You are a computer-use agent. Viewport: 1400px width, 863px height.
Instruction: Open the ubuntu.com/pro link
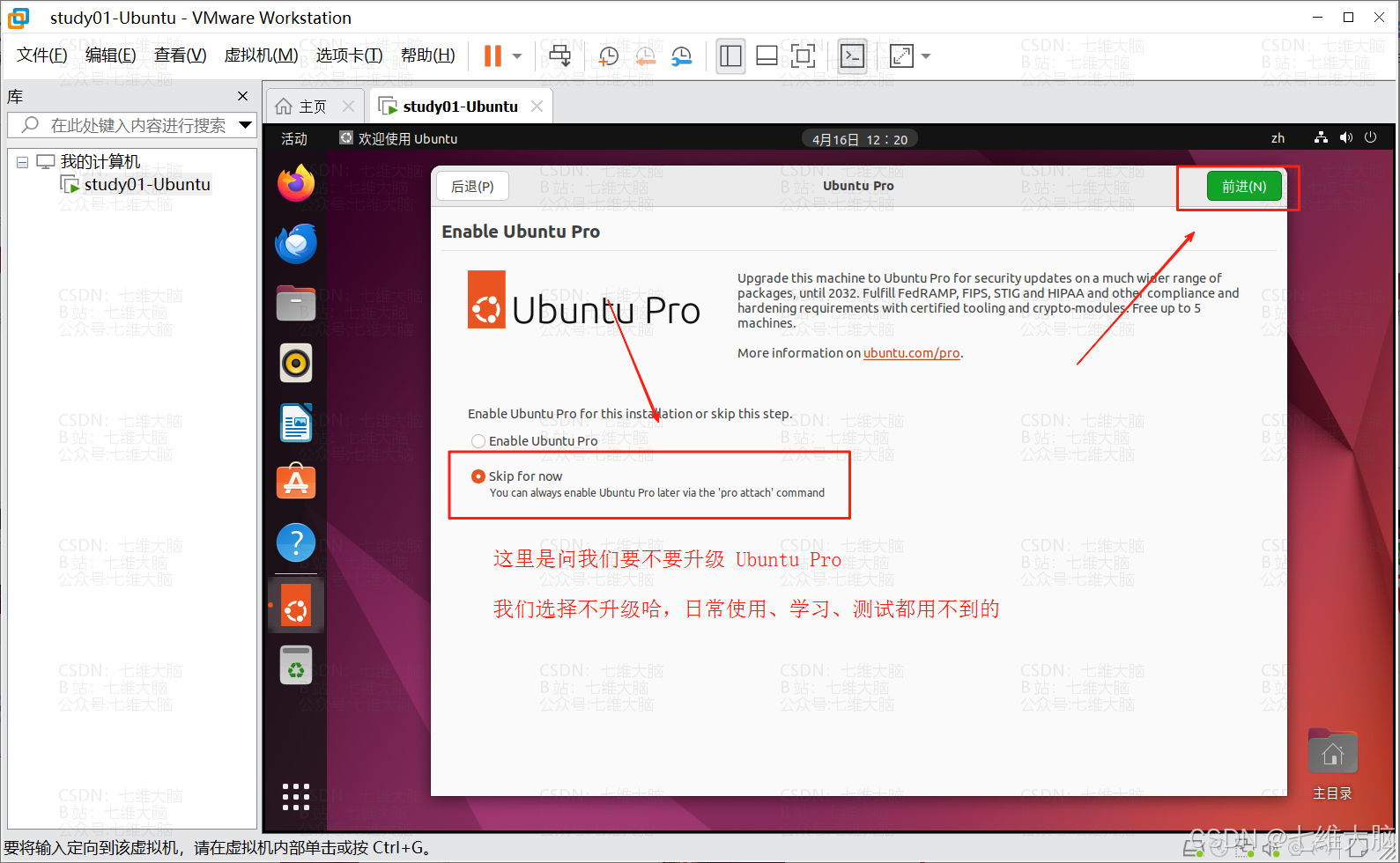[911, 353]
